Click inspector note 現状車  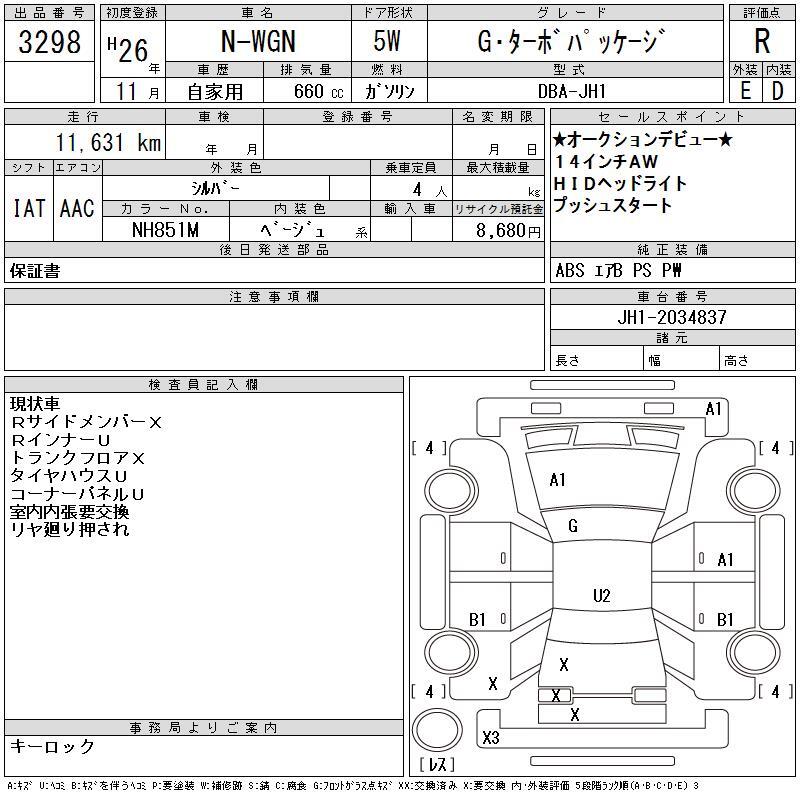(x=35, y=404)
